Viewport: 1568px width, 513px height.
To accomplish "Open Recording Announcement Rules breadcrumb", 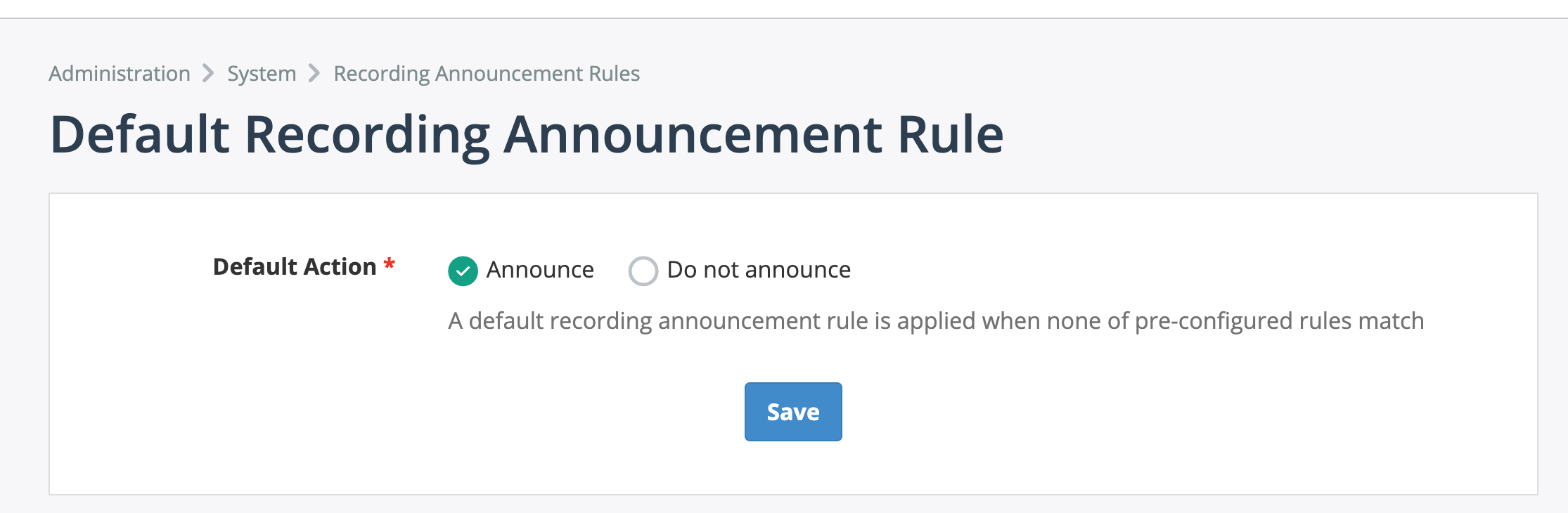I will [487, 74].
